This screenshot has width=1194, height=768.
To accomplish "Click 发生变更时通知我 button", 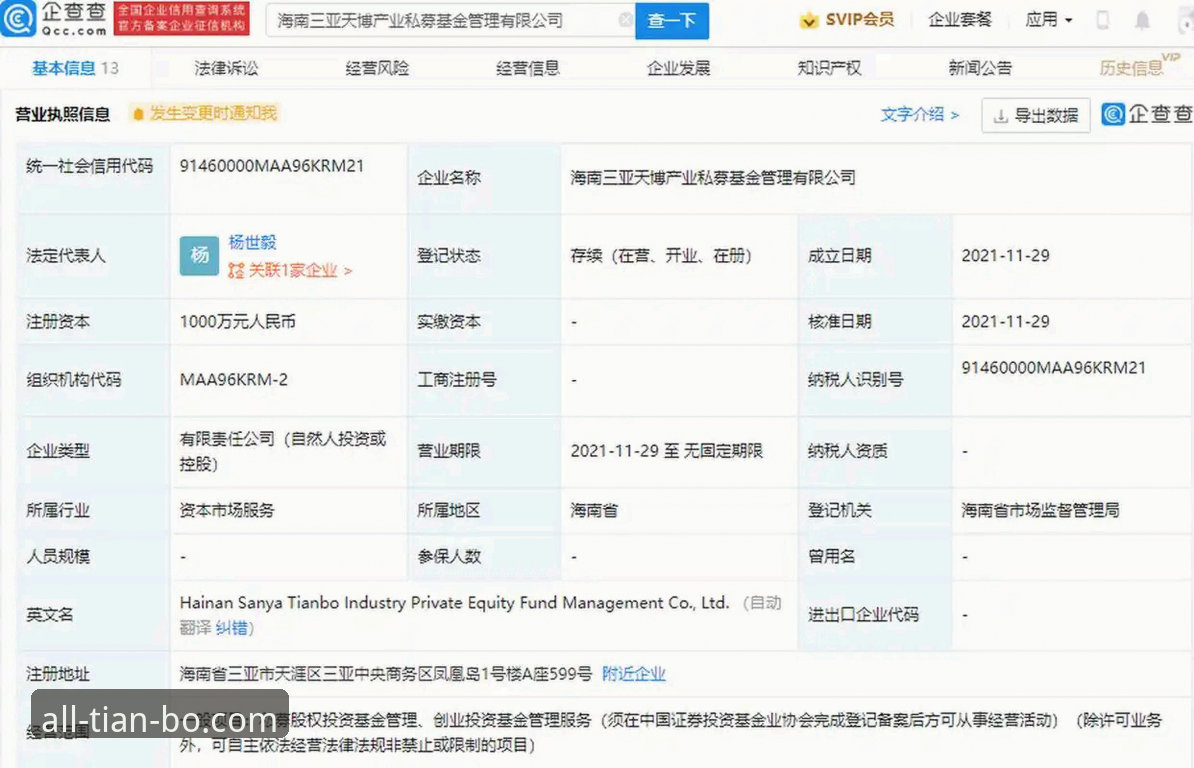I will click(205, 113).
